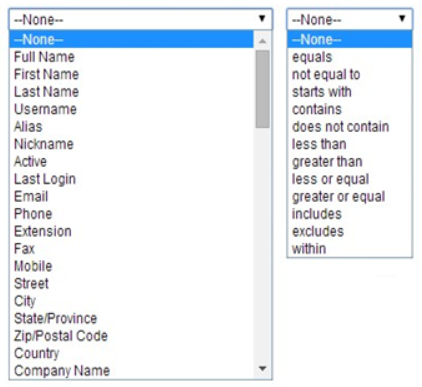This screenshot has width=422, height=387.
Task: Select Last Login in field list
Action: tap(131, 179)
